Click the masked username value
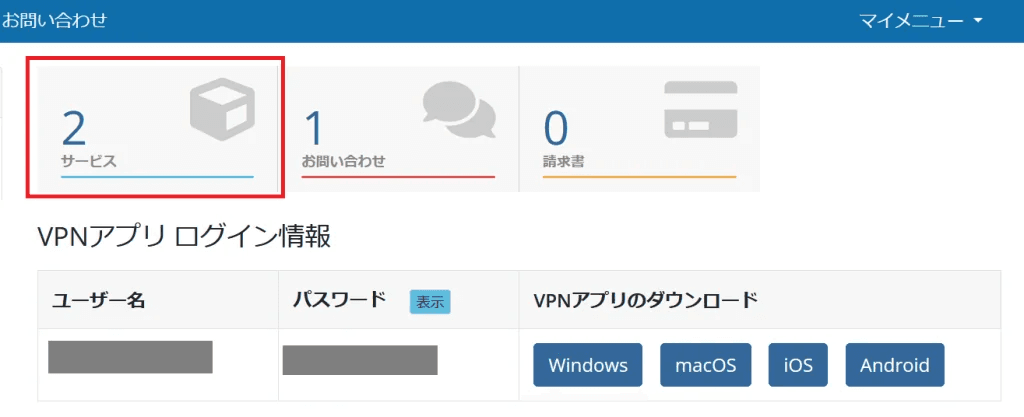 pos(130,357)
